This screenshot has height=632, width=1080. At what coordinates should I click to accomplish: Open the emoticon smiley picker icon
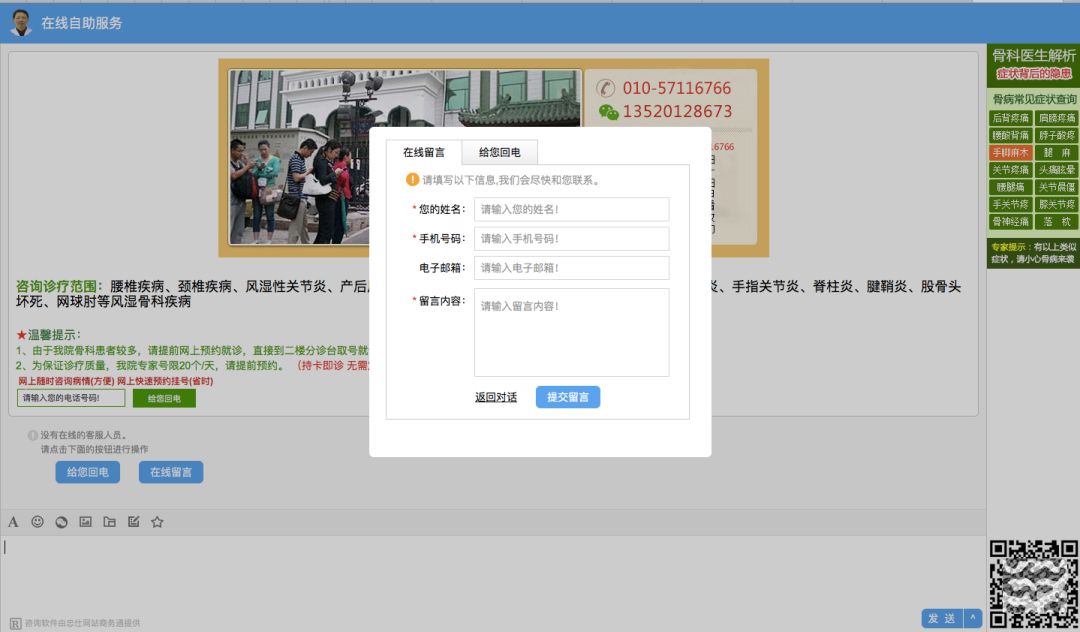37,521
